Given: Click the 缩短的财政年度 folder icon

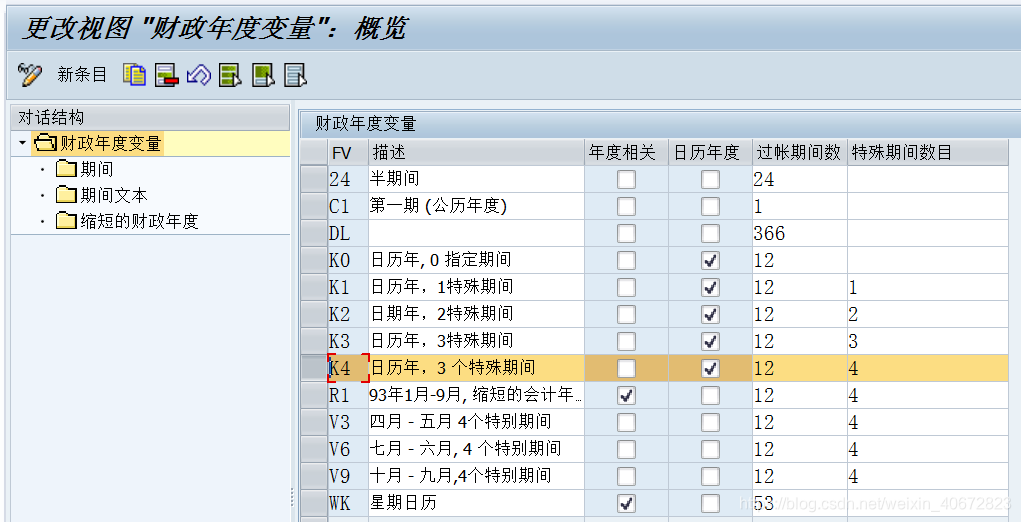Looking at the screenshot, I should [x=66, y=221].
